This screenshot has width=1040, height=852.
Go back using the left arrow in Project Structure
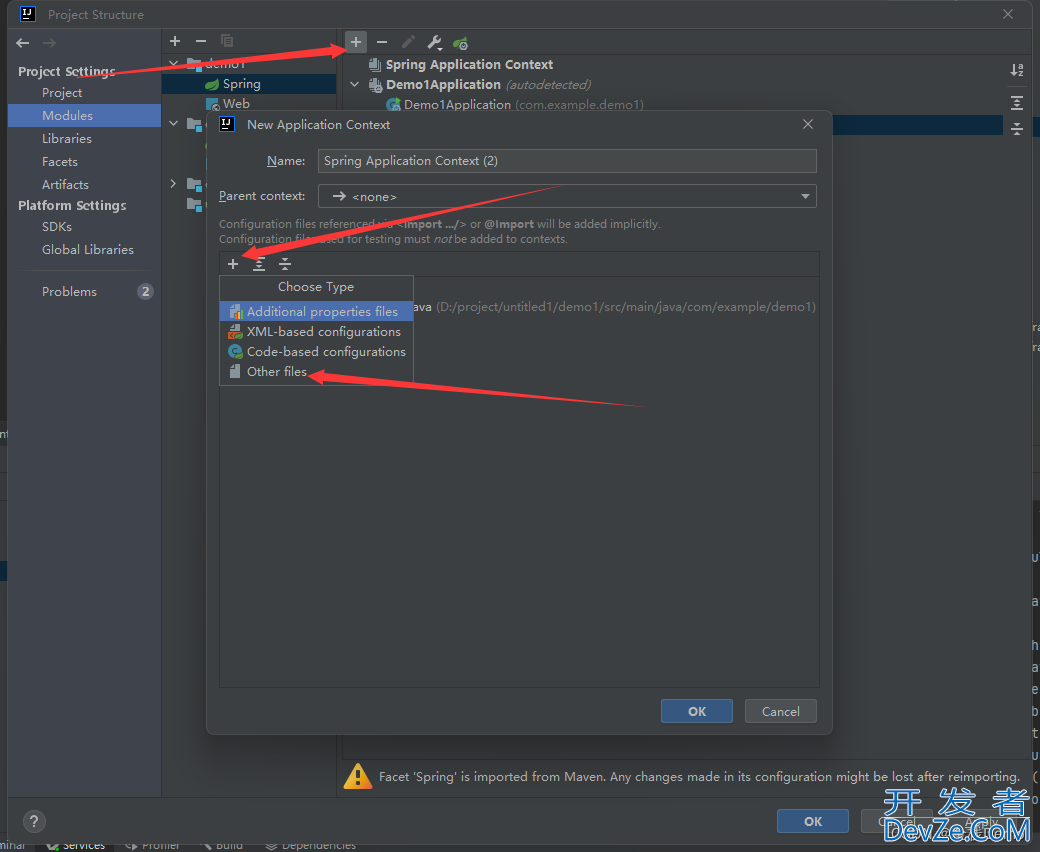point(23,43)
